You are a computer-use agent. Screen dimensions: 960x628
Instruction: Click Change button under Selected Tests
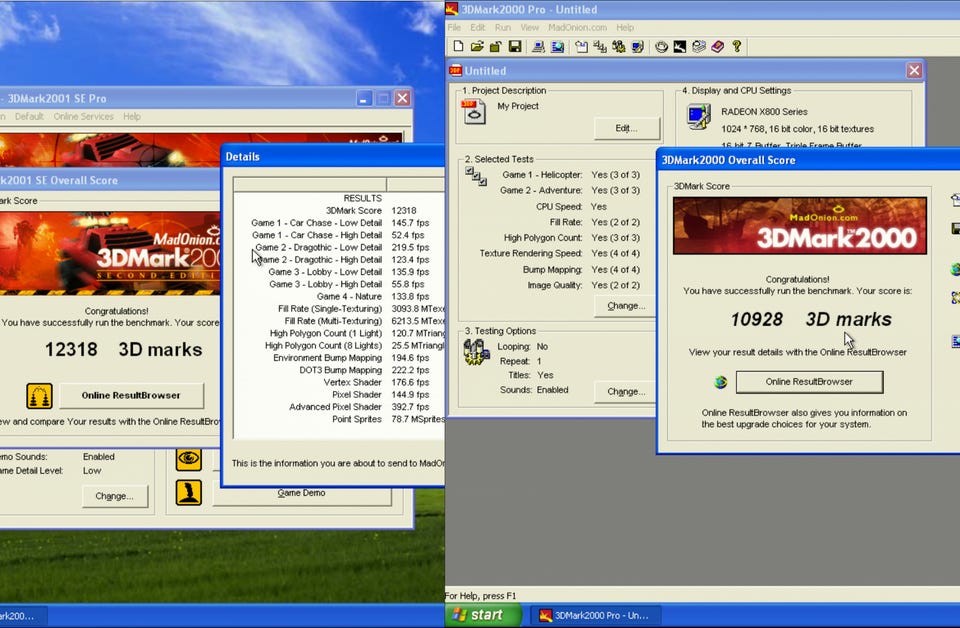(626, 306)
